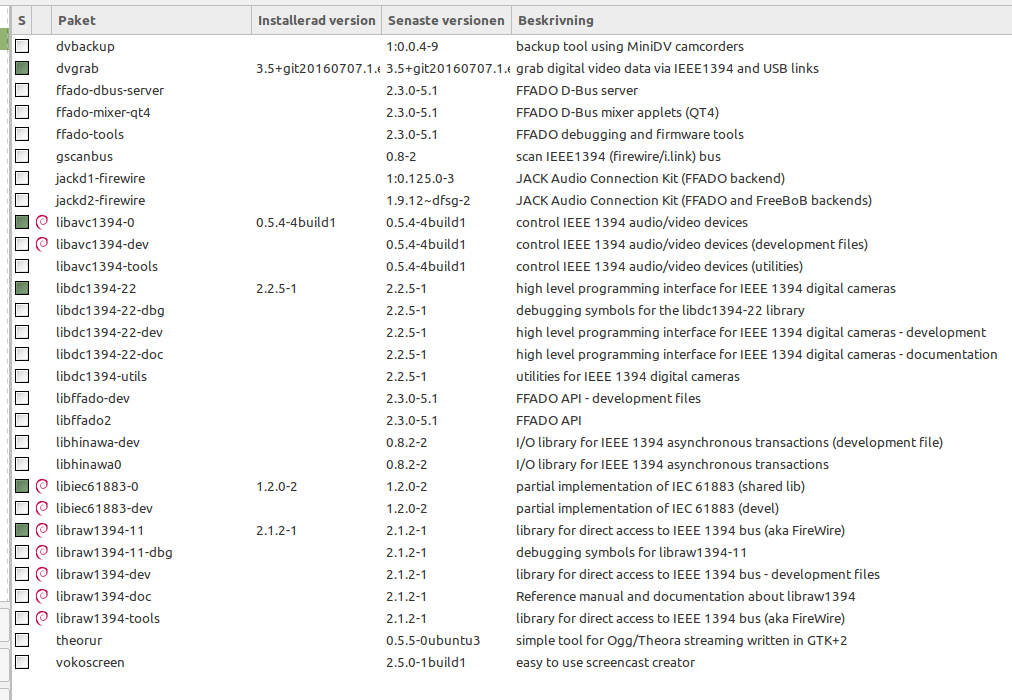Click the Debian swirl icon beside libavc1394-0
This screenshot has height=700, width=1012.
[x=42, y=222]
